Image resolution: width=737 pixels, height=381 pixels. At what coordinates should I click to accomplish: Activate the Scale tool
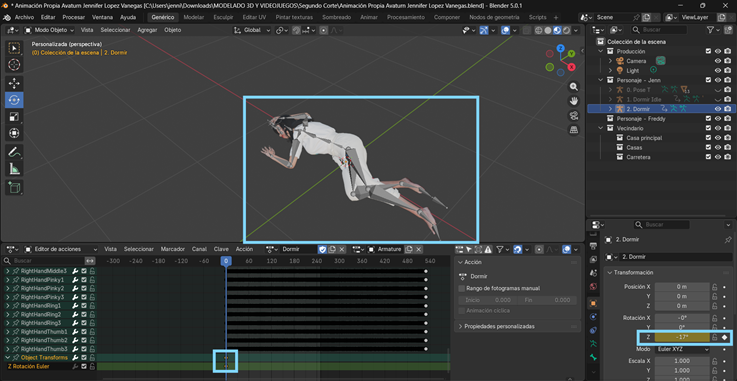14,117
